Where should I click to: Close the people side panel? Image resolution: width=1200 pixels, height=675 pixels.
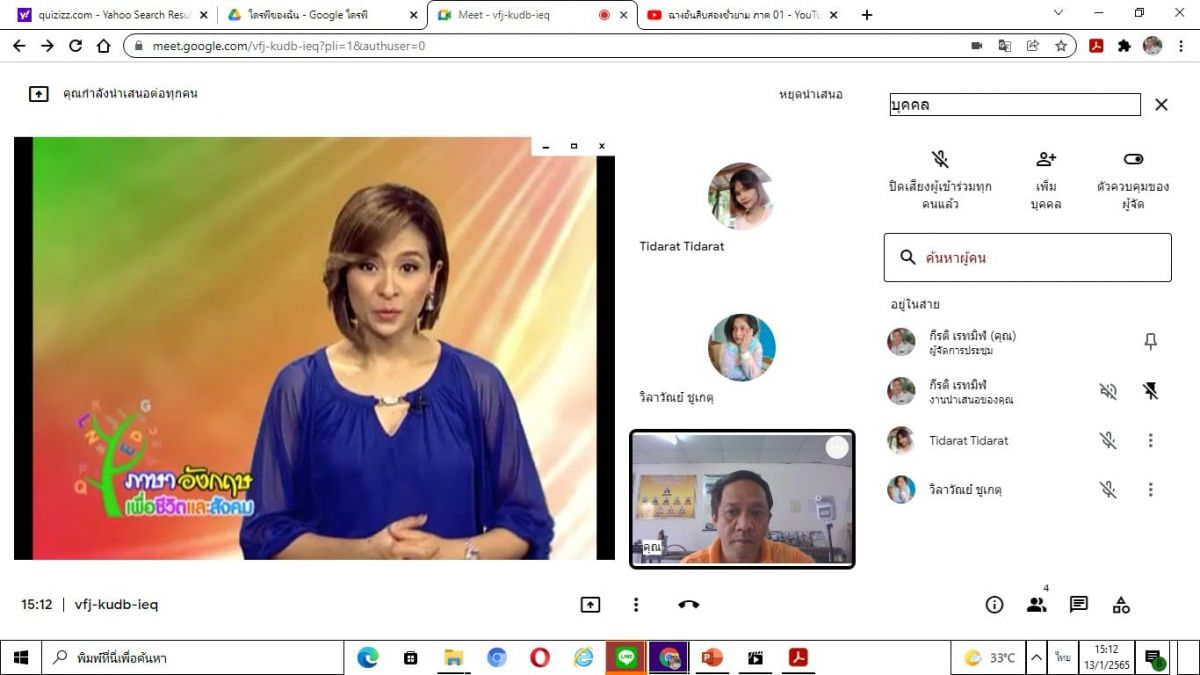coord(1161,104)
